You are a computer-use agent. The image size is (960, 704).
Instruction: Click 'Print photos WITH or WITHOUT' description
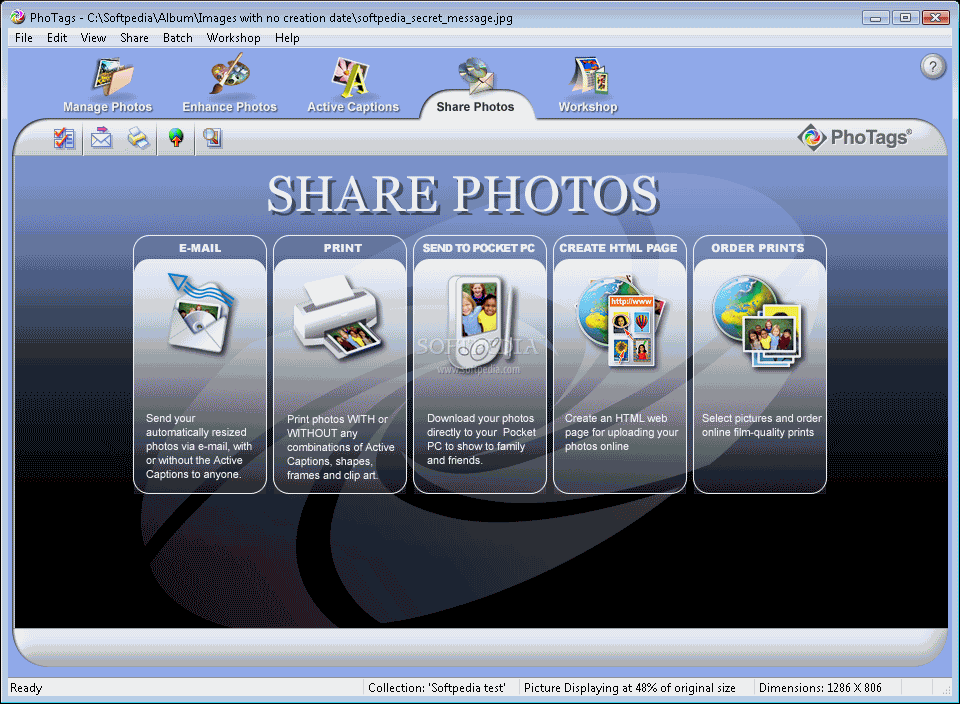pos(340,447)
